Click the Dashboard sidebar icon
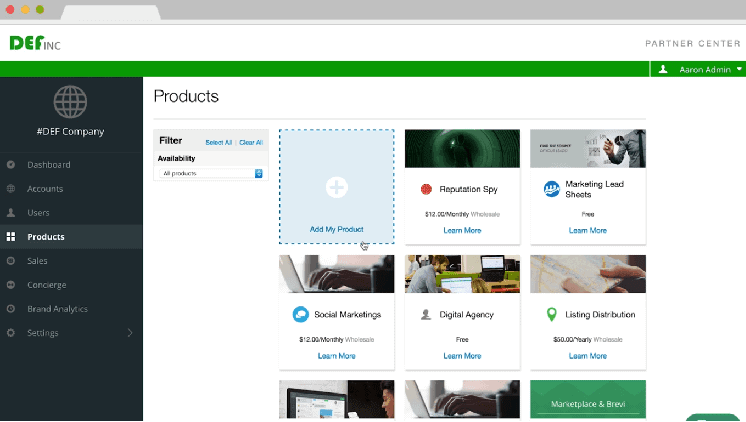This screenshot has height=422, width=746. coord(11,165)
